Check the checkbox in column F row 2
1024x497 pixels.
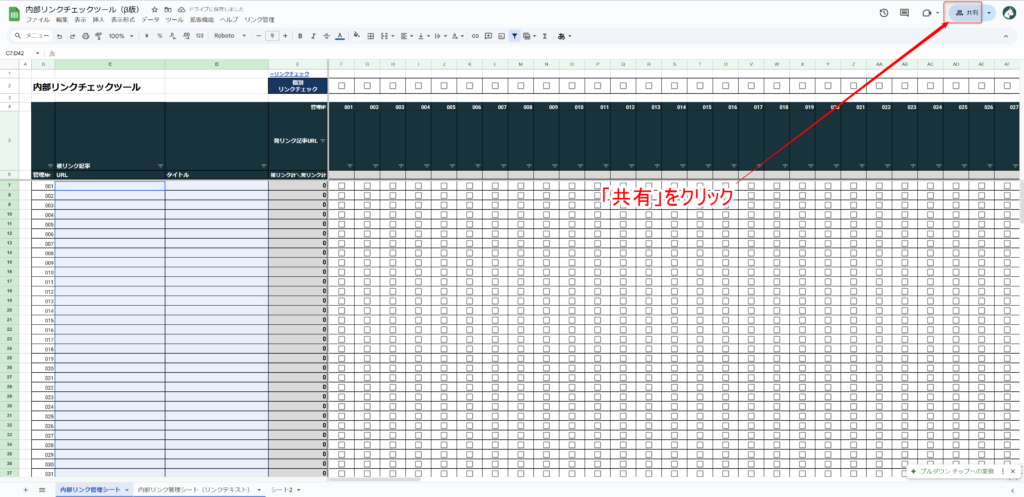[x=342, y=86]
